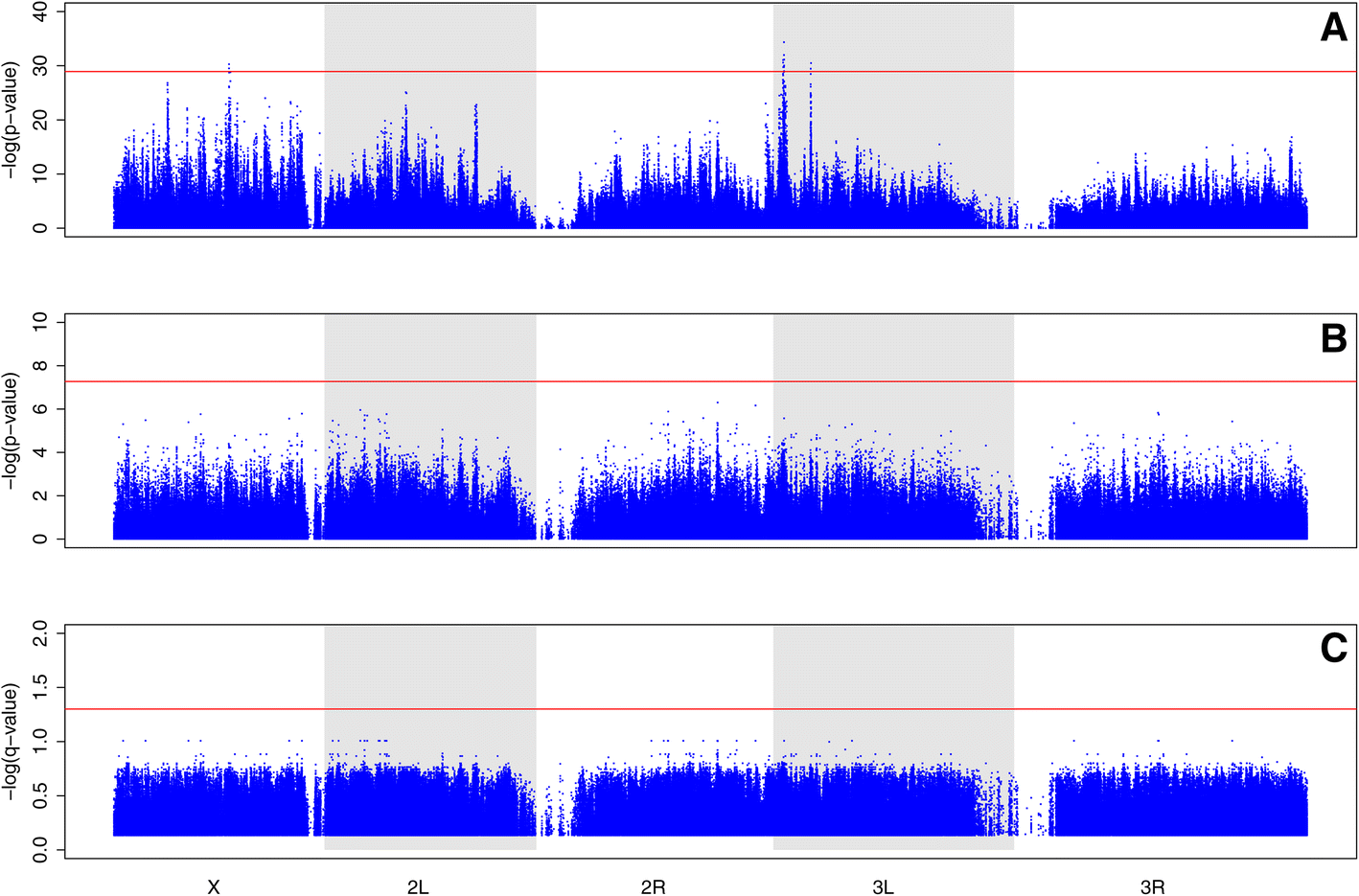Click the 0.5 tick label in panel C
The width and height of the screenshot is (1359, 896).
[41, 795]
